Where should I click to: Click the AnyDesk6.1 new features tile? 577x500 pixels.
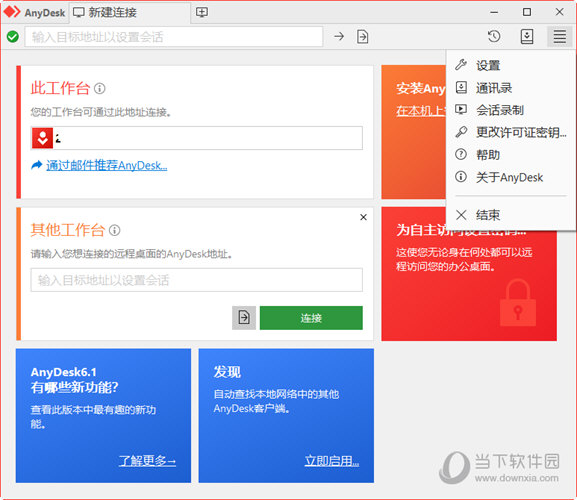pyautogui.click(x=103, y=416)
